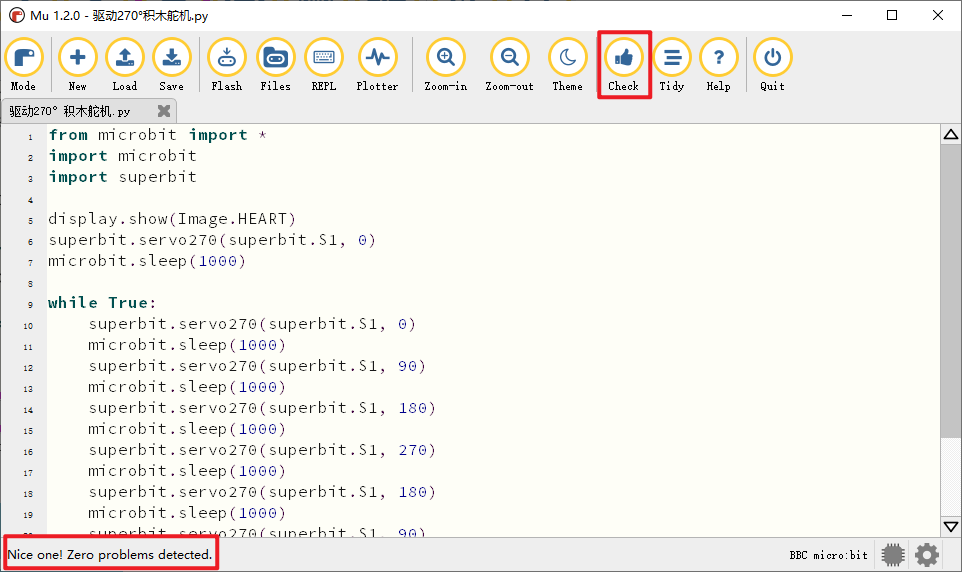Screen dimensions: 962x572
Task: Click the Mu application icon in title bar
Action: point(17,15)
